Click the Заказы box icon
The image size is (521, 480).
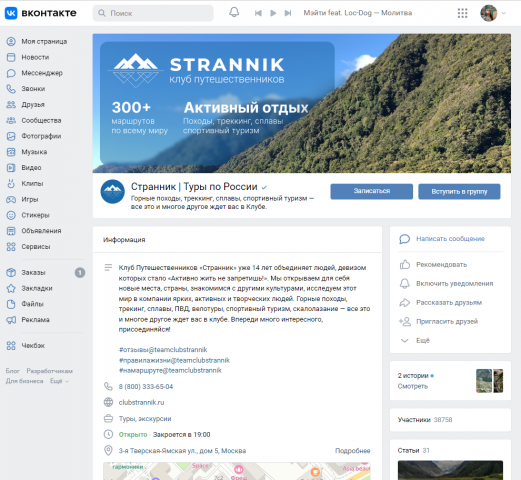[x=11, y=272]
